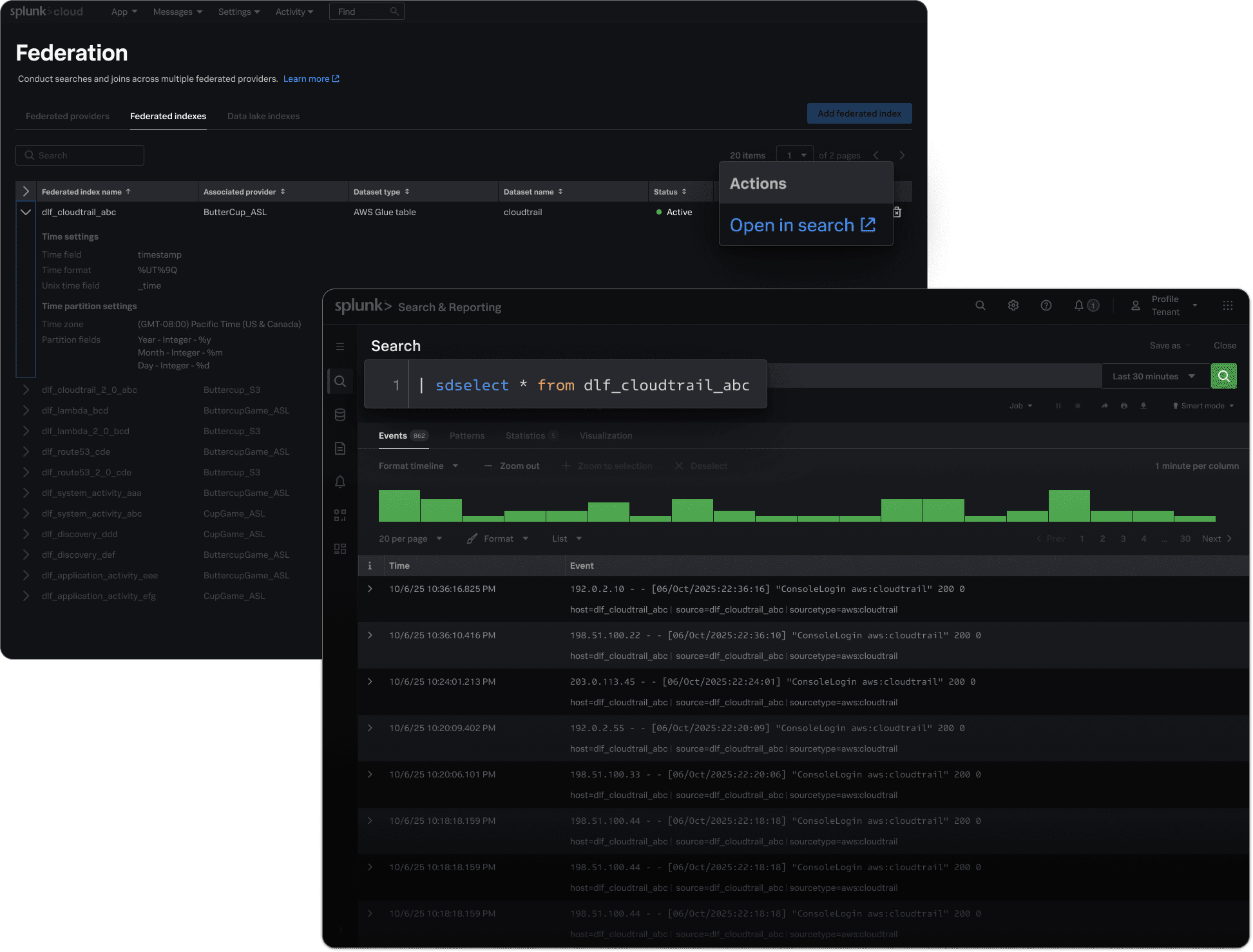1253x952 pixels.
Task: Switch to the Statistics tab
Action: coord(525,436)
